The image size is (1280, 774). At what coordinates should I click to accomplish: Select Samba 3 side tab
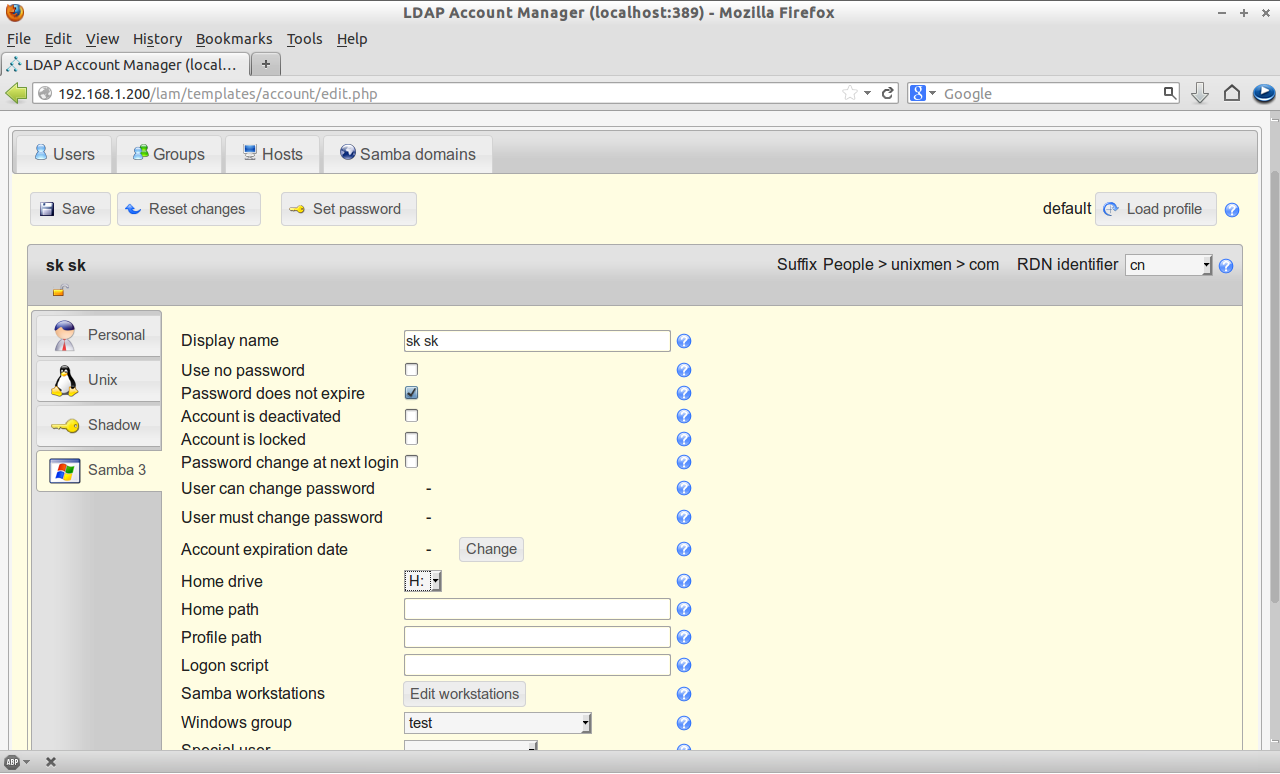pos(98,470)
